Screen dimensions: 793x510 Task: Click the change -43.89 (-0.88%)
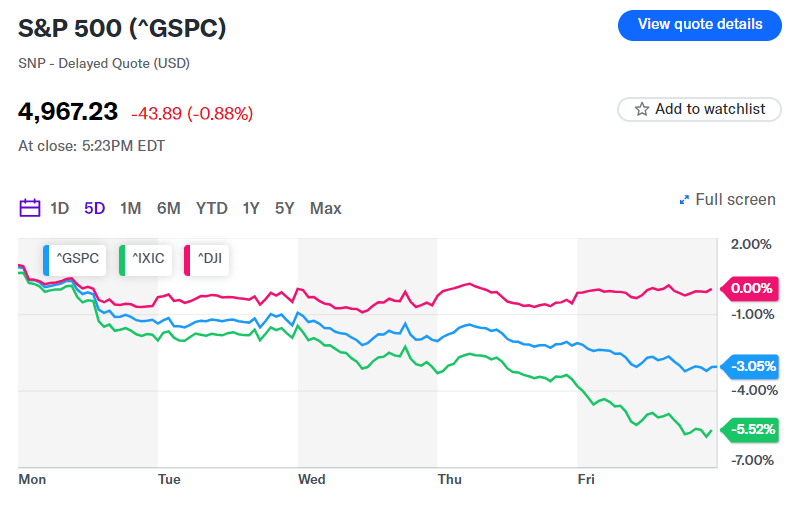coord(192,113)
